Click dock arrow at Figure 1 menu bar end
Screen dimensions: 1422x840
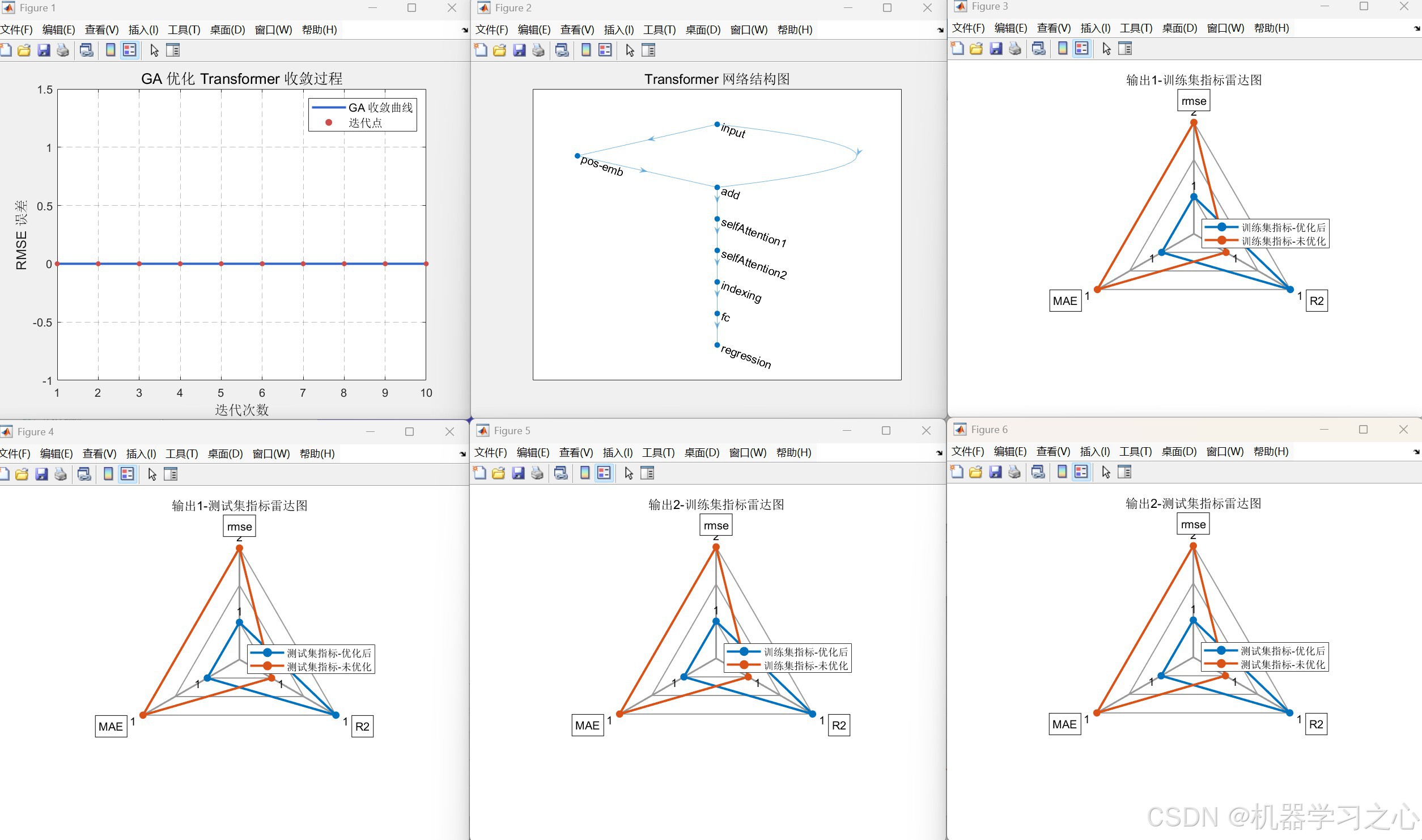465,31
